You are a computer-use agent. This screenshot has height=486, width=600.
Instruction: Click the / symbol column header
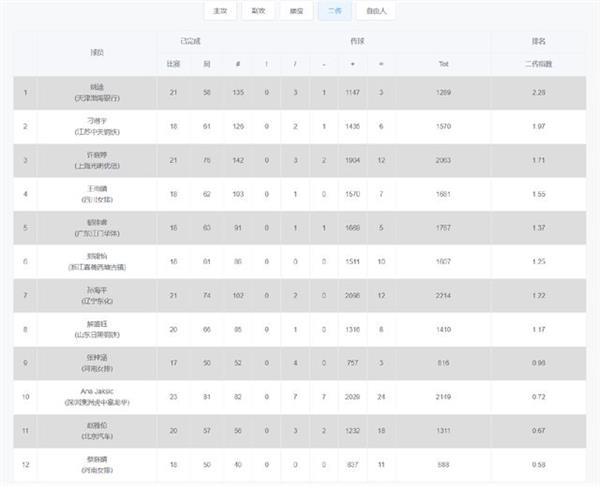coord(295,64)
